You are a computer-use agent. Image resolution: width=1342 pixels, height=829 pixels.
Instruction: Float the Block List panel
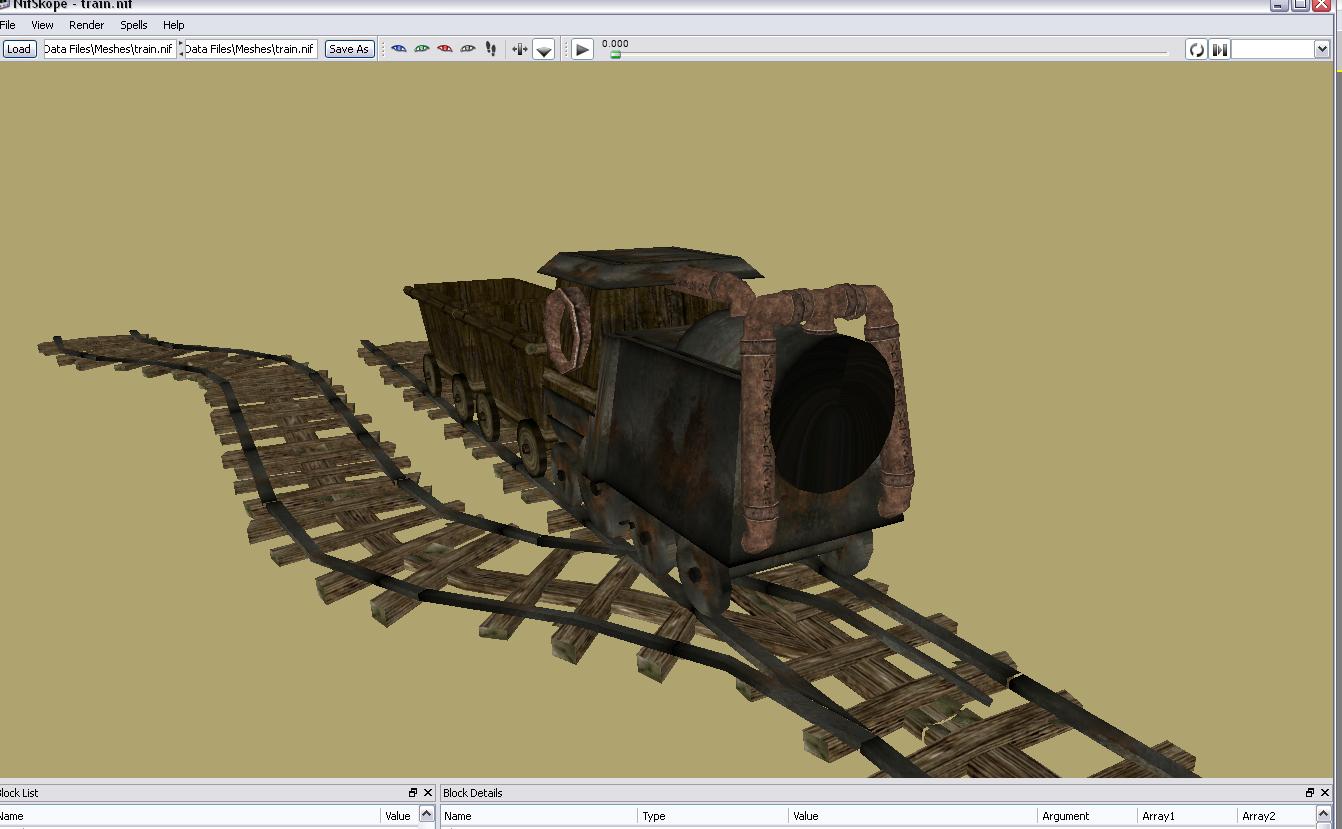[x=412, y=793]
